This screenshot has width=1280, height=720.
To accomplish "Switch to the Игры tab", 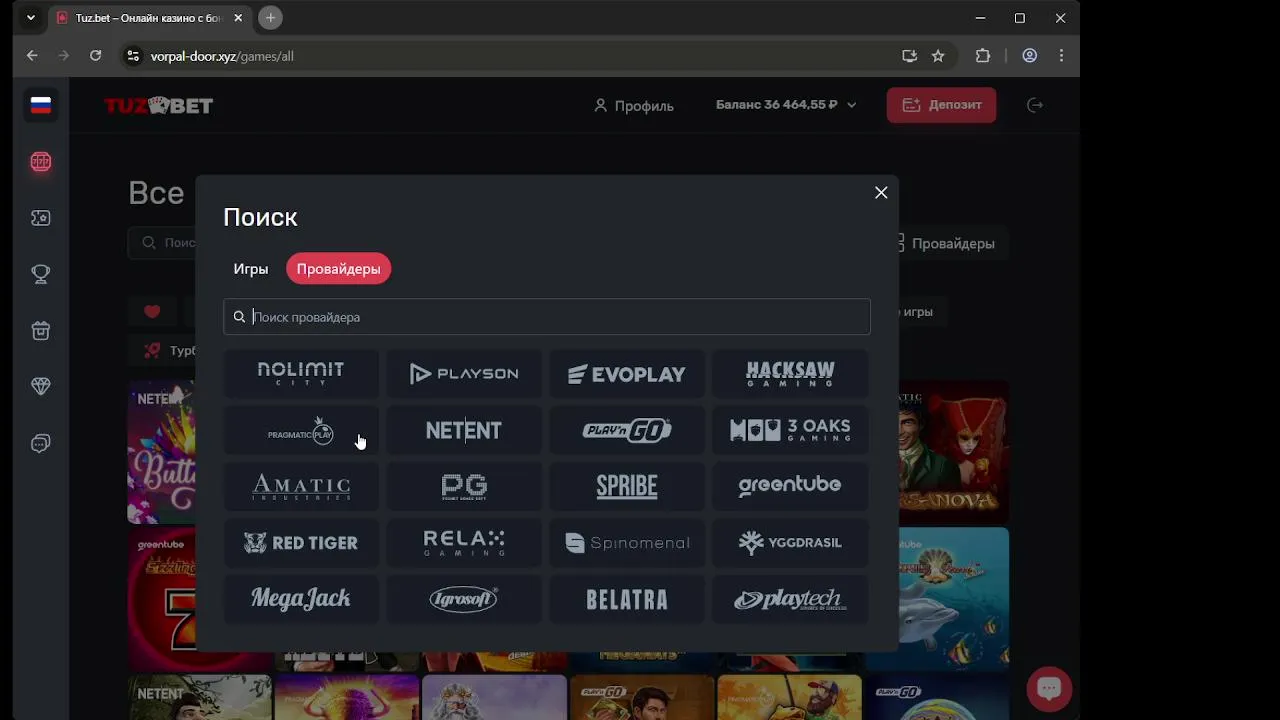I will [251, 269].
